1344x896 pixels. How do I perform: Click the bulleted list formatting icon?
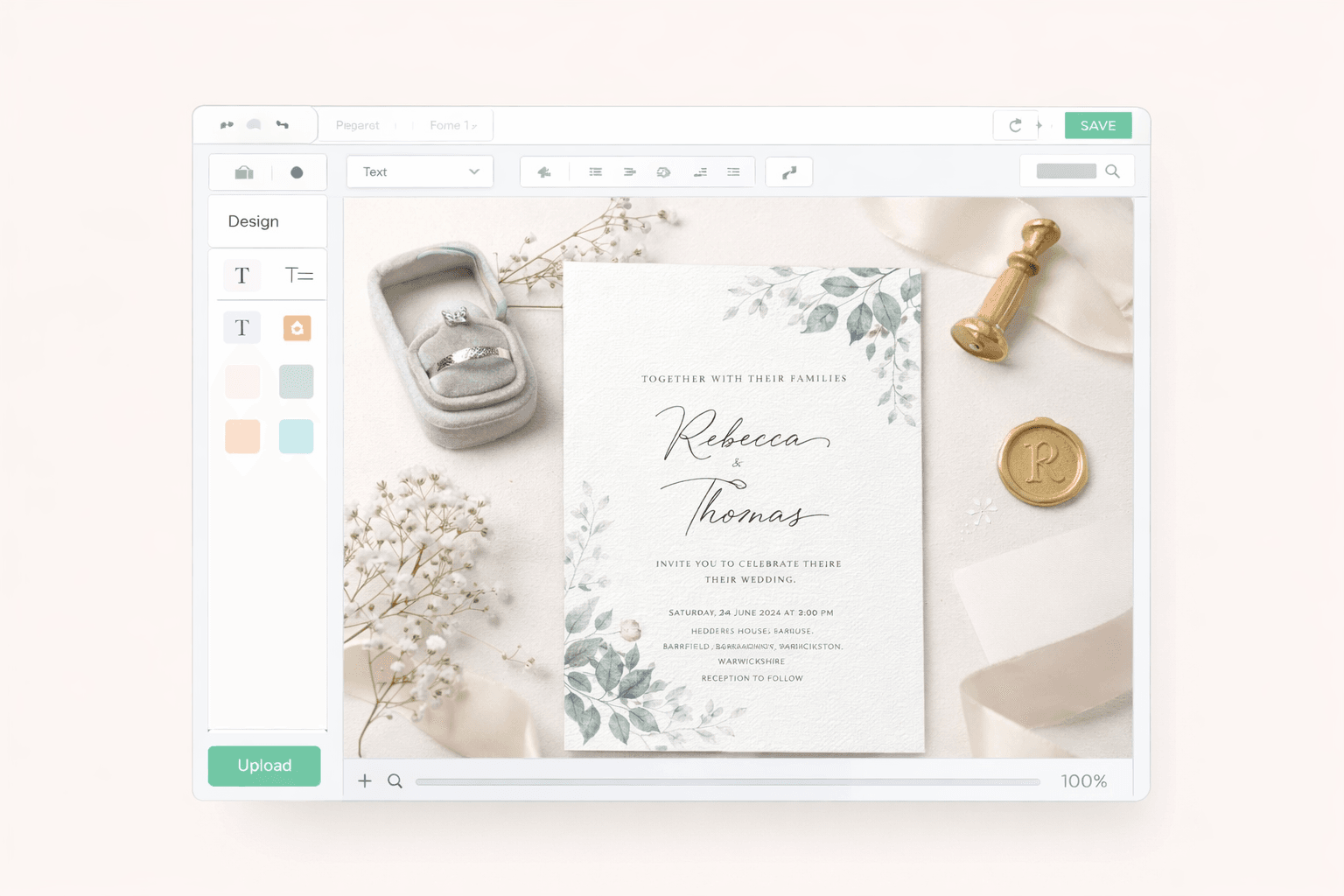pyautogui.click(x=595, y=171)
